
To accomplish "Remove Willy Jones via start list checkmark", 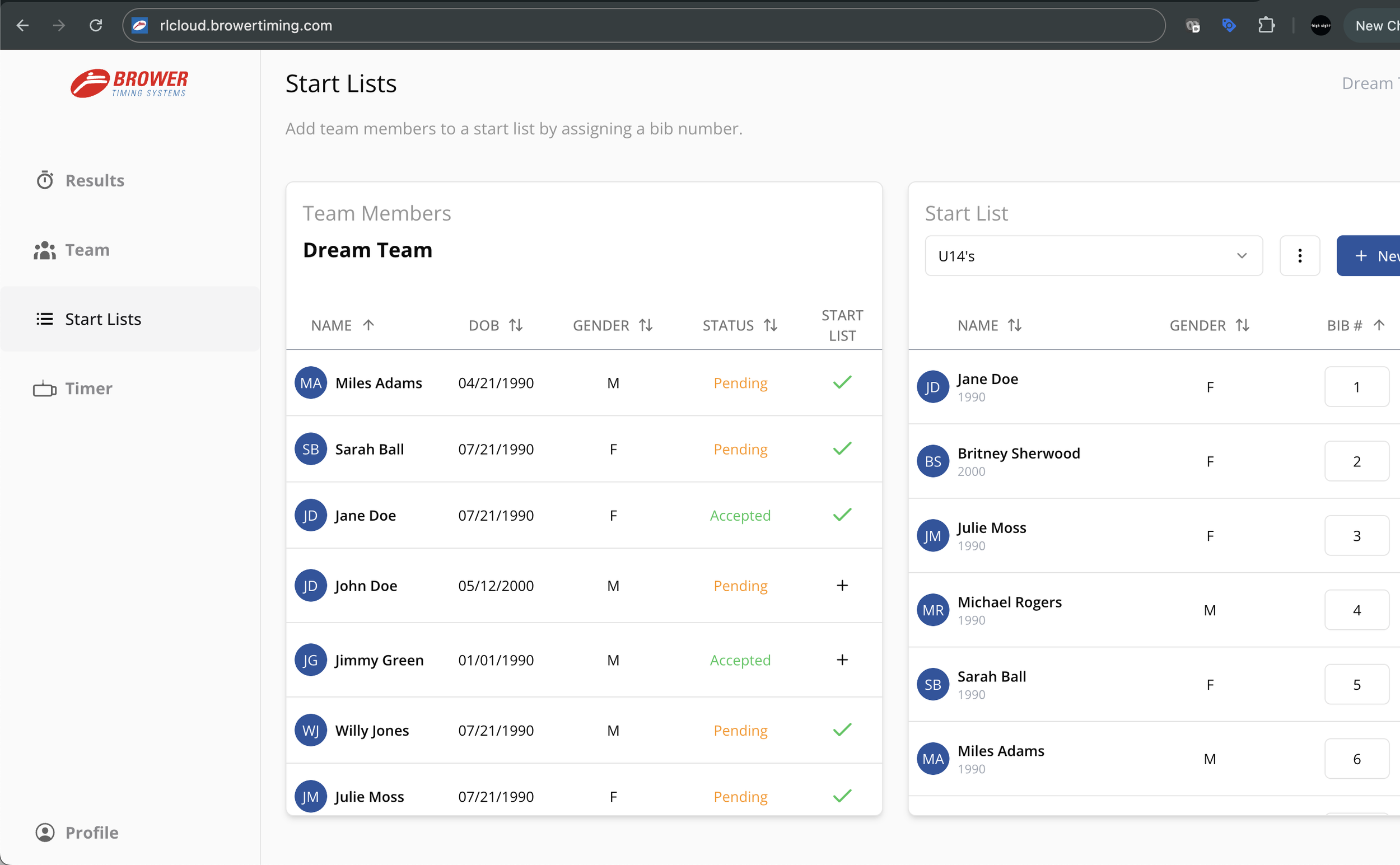I will tap(842, 730).
